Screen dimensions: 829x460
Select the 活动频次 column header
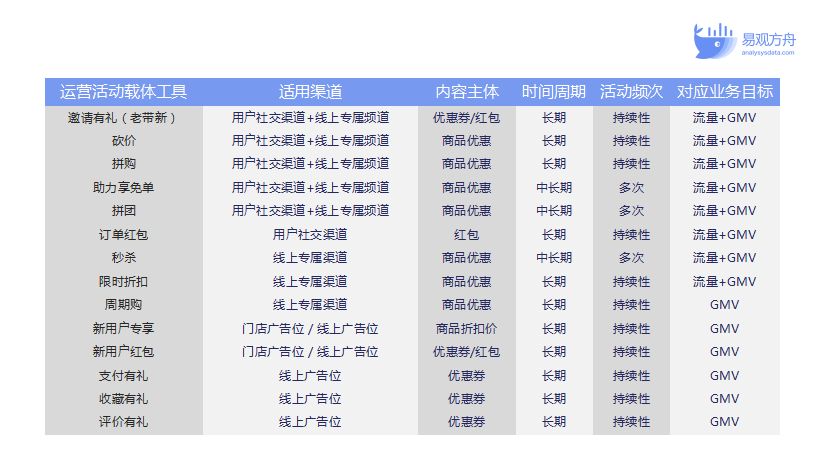631,92
